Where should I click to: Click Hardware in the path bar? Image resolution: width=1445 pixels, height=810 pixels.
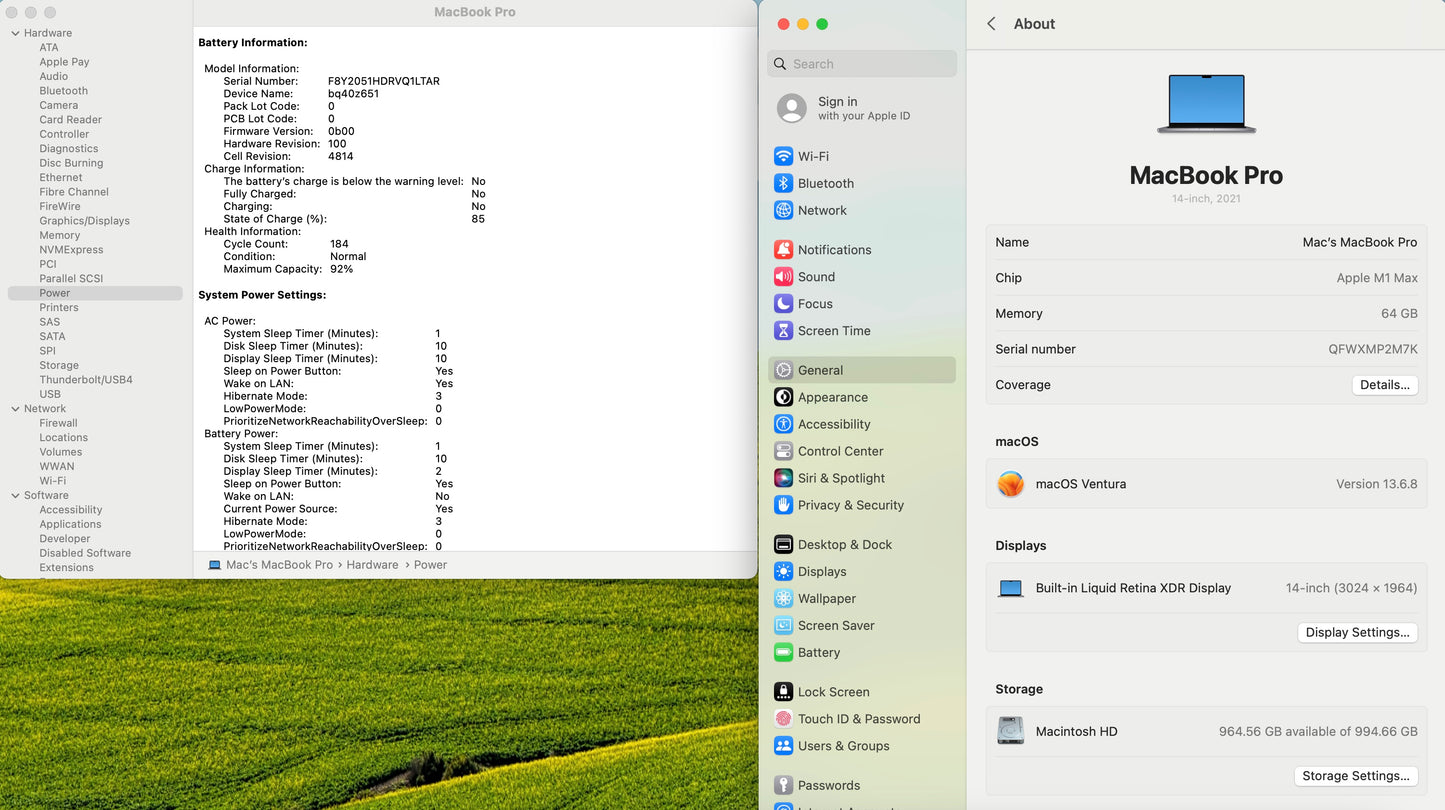[372, 565]
